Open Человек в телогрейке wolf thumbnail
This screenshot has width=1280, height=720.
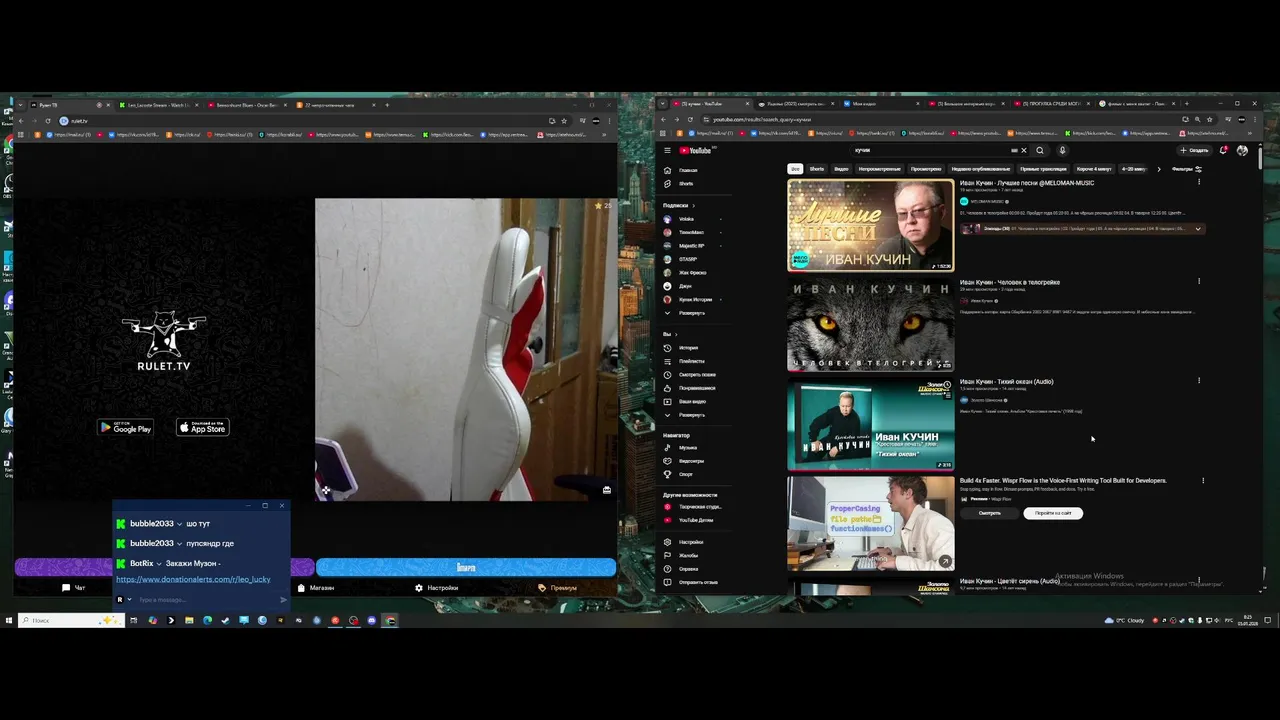(x=871, y=324)
